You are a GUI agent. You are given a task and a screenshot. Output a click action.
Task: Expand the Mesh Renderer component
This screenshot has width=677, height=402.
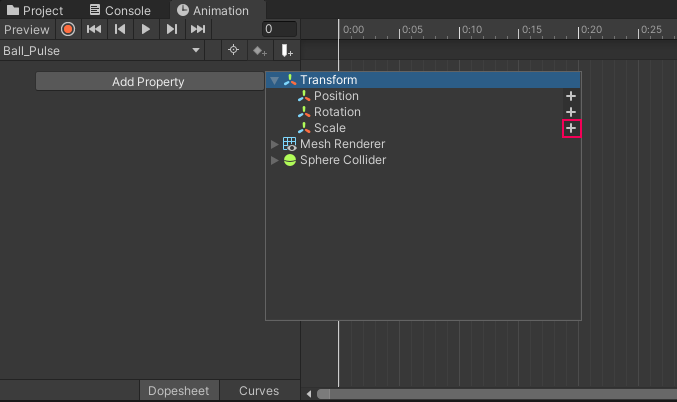[275, 144]
